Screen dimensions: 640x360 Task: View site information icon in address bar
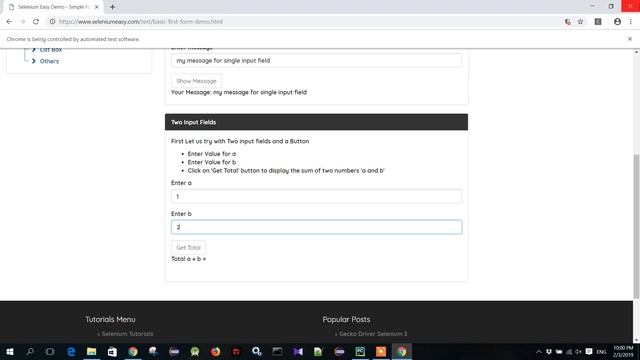click(x=52, y=22)
